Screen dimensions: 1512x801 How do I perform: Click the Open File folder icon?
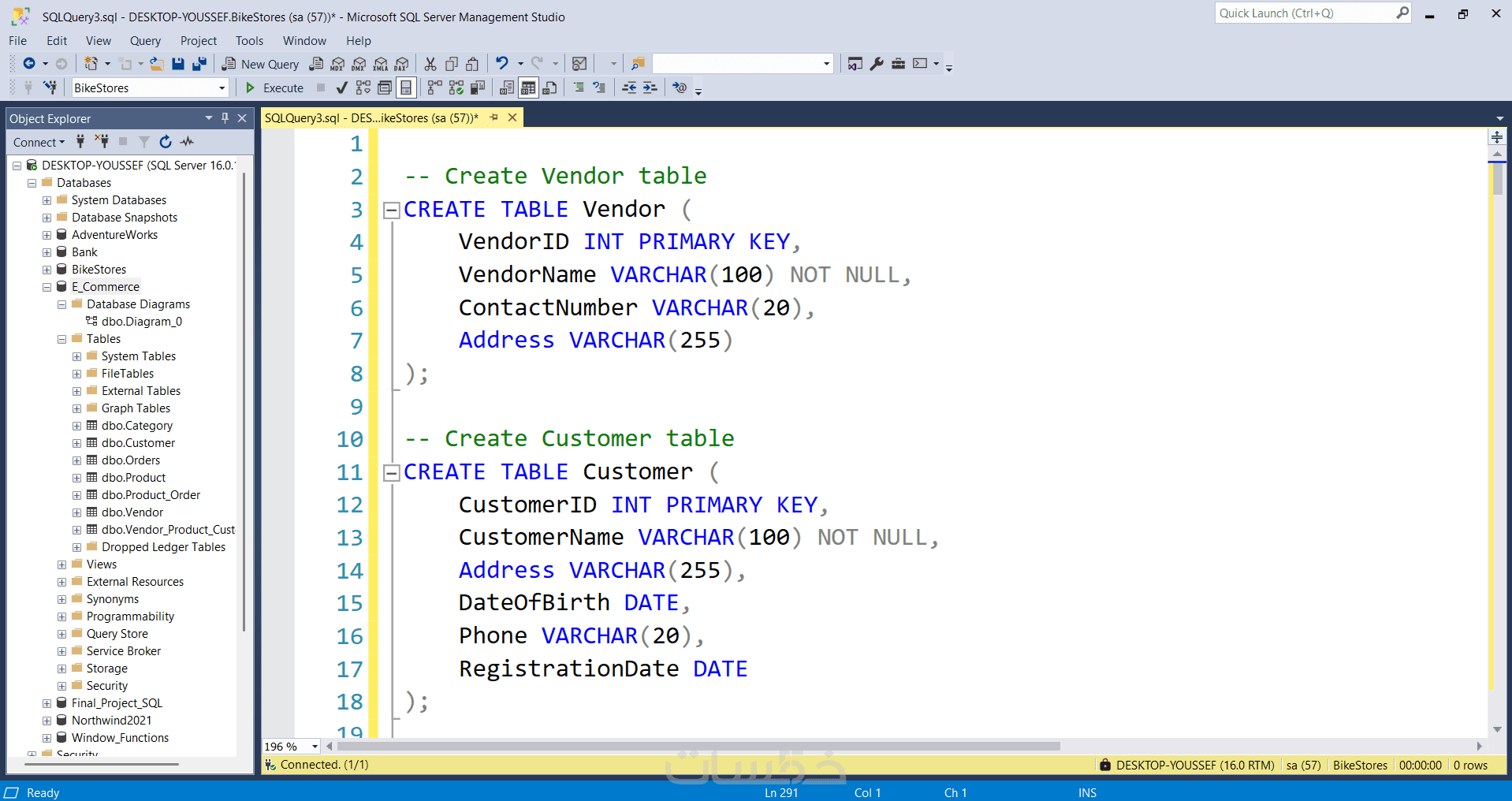point(157,64)
